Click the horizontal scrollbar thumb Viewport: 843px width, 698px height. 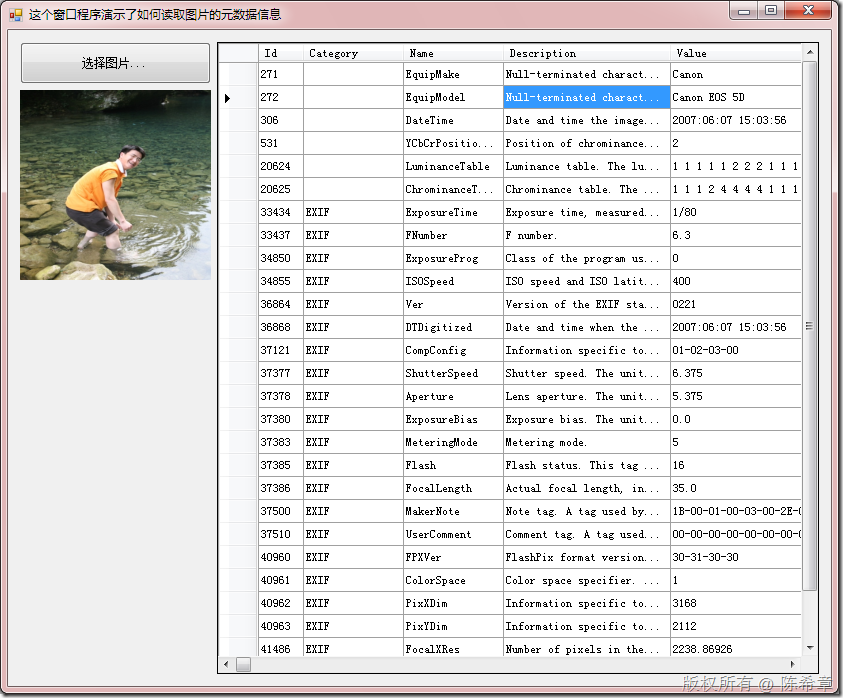tap(244, 665)
